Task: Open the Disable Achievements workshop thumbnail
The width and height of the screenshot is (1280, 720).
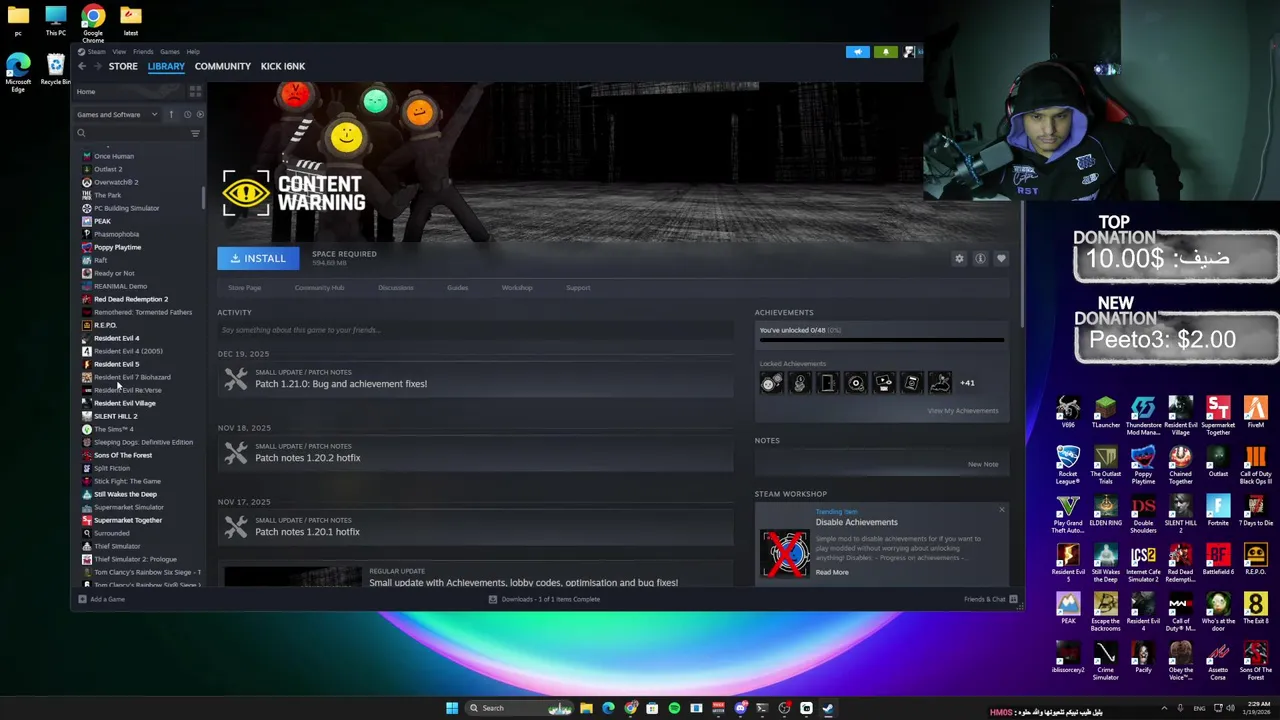Action: coord(785,553)
